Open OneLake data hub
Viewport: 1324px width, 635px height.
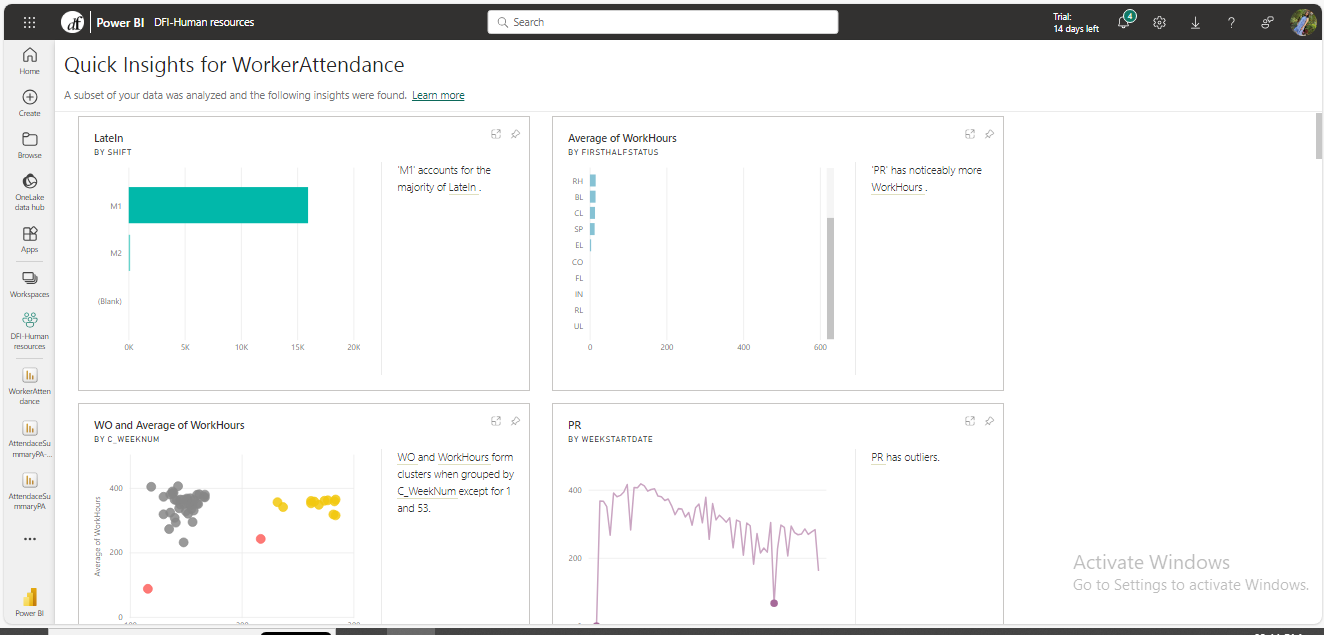point(30,191)
